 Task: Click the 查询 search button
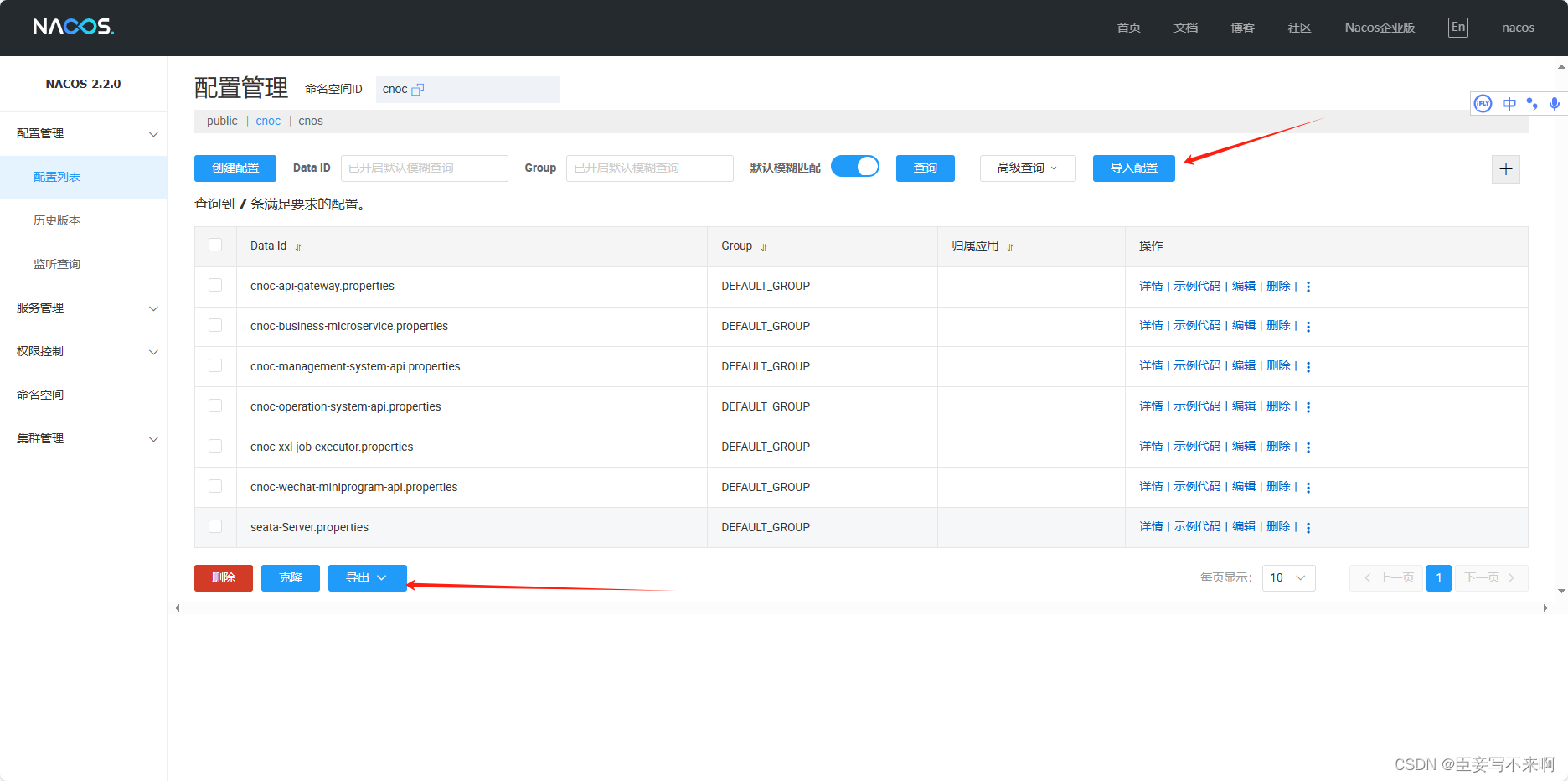pos(926,168)
